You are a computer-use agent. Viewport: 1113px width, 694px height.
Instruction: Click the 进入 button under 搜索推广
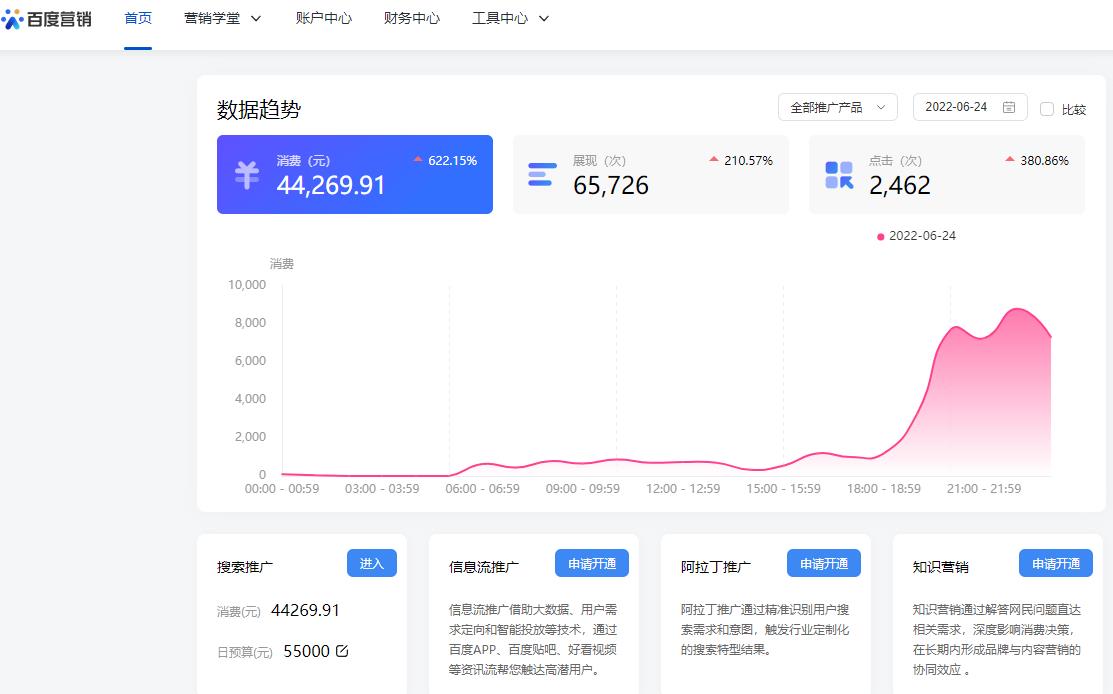point(371,563)
